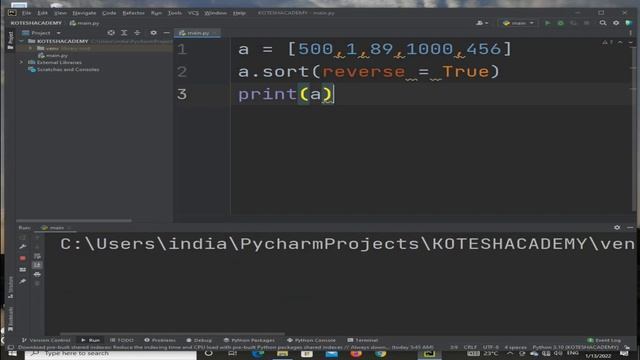Collapse the KOTESHACADEMY project root
640x360 pixels.
tap(22, 41)
